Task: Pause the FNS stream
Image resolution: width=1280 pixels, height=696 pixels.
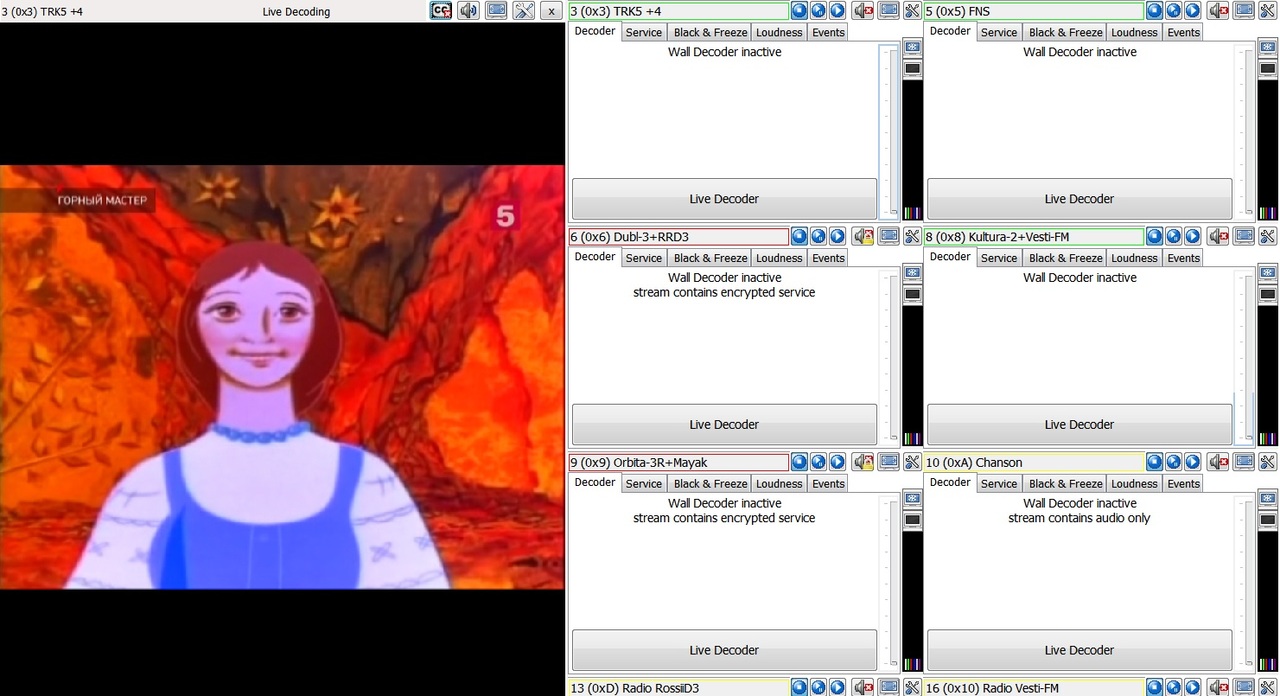Action: pos(1174,11)
